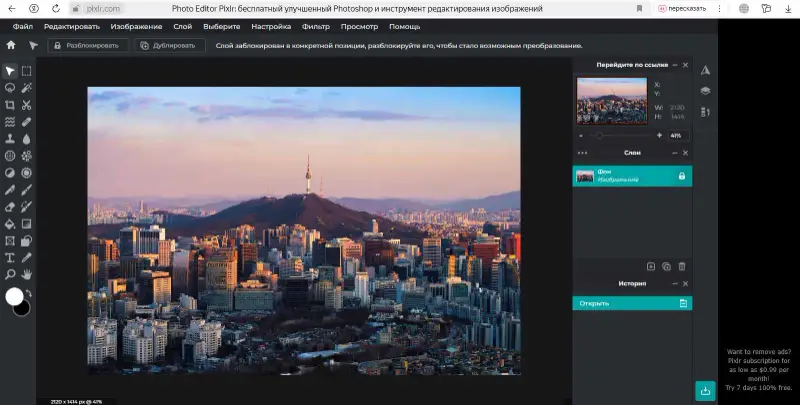
Task: Select the Text tool
Action: (10, 258)
